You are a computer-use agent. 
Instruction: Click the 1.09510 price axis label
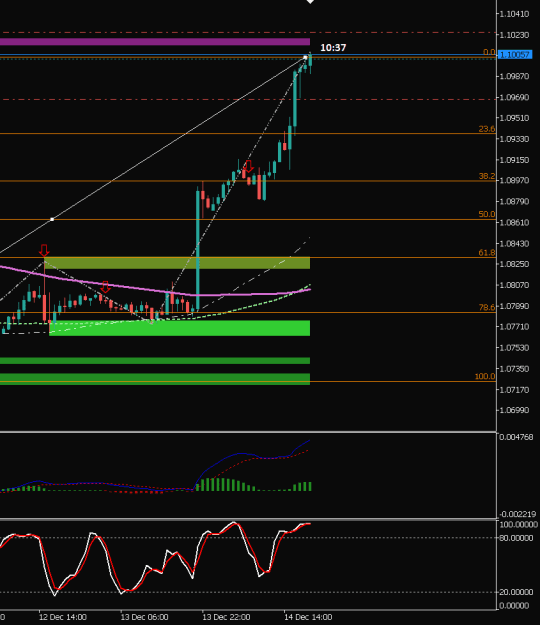[x=514, y=118]
